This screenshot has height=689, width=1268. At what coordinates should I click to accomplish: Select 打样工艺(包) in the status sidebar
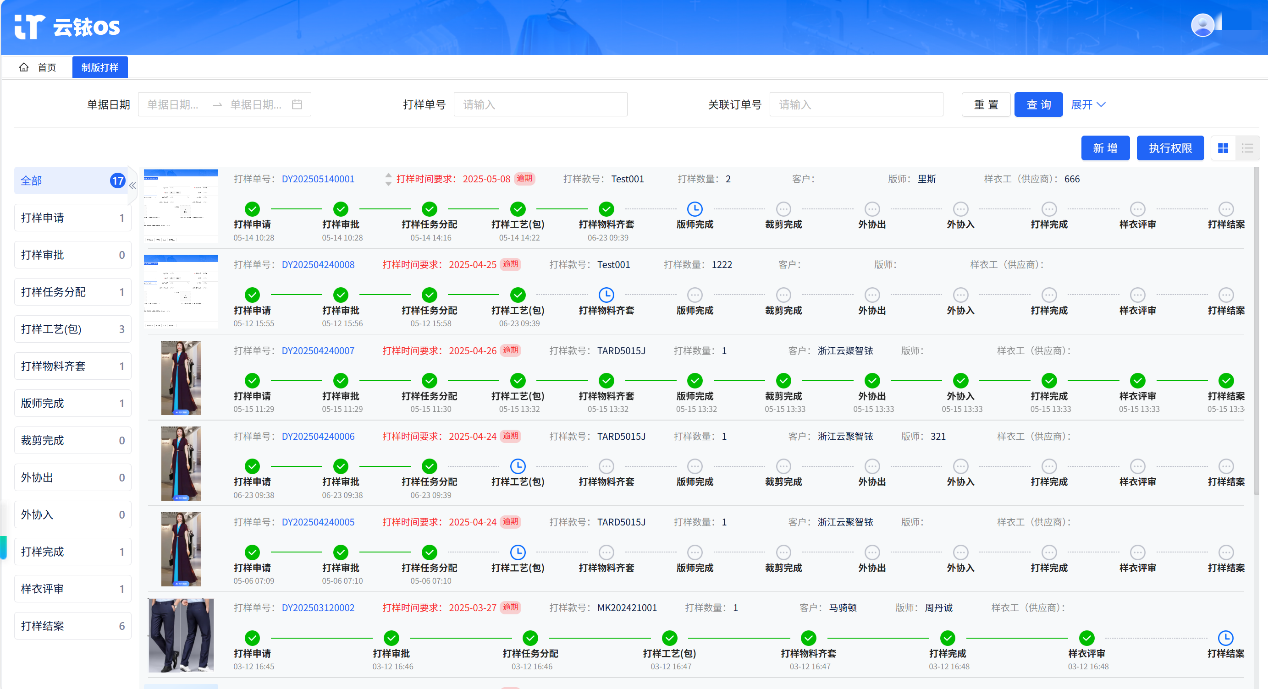coord(73,329)
